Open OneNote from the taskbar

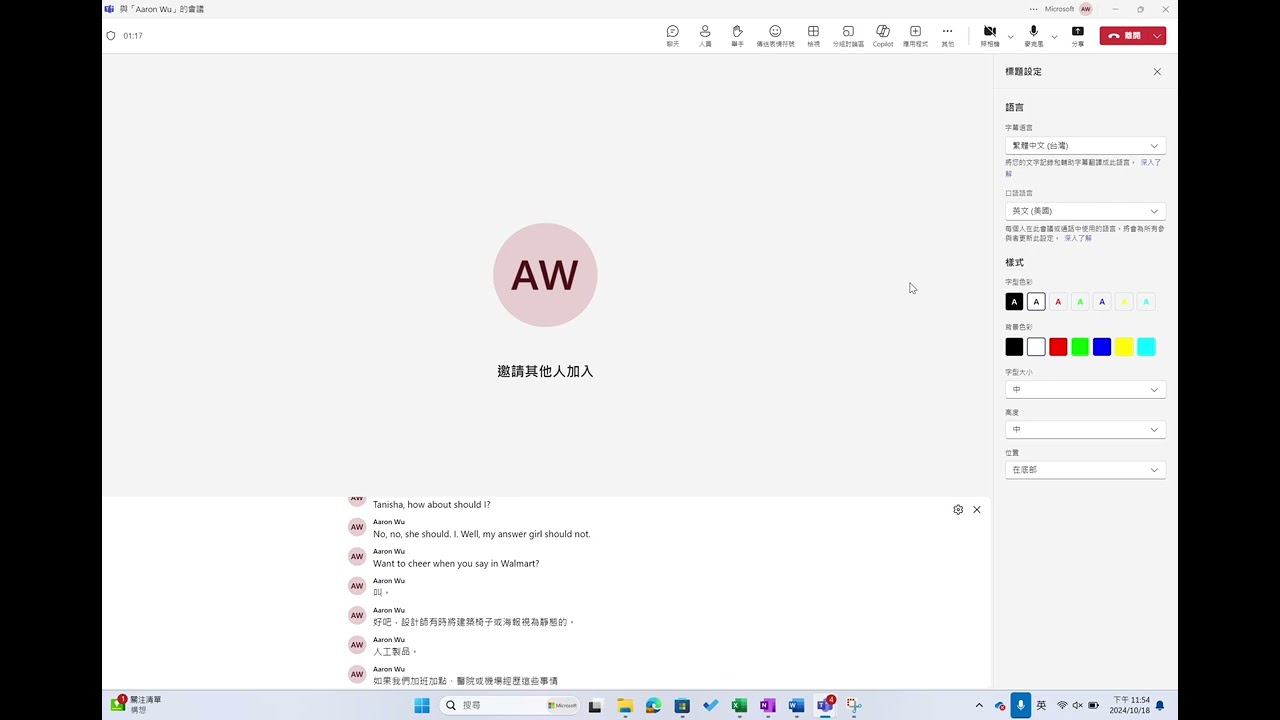point(767,705)
